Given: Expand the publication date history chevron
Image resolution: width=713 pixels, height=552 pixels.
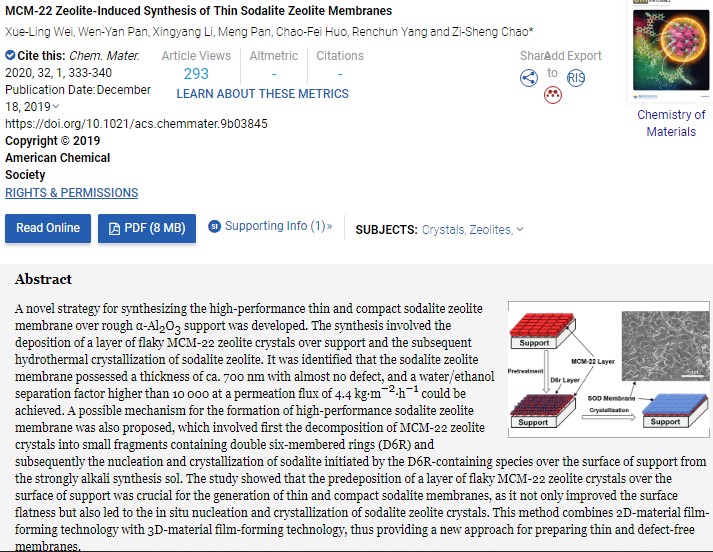Looking at the screenshot, I should pyautogui.click(x=56, y=107).
